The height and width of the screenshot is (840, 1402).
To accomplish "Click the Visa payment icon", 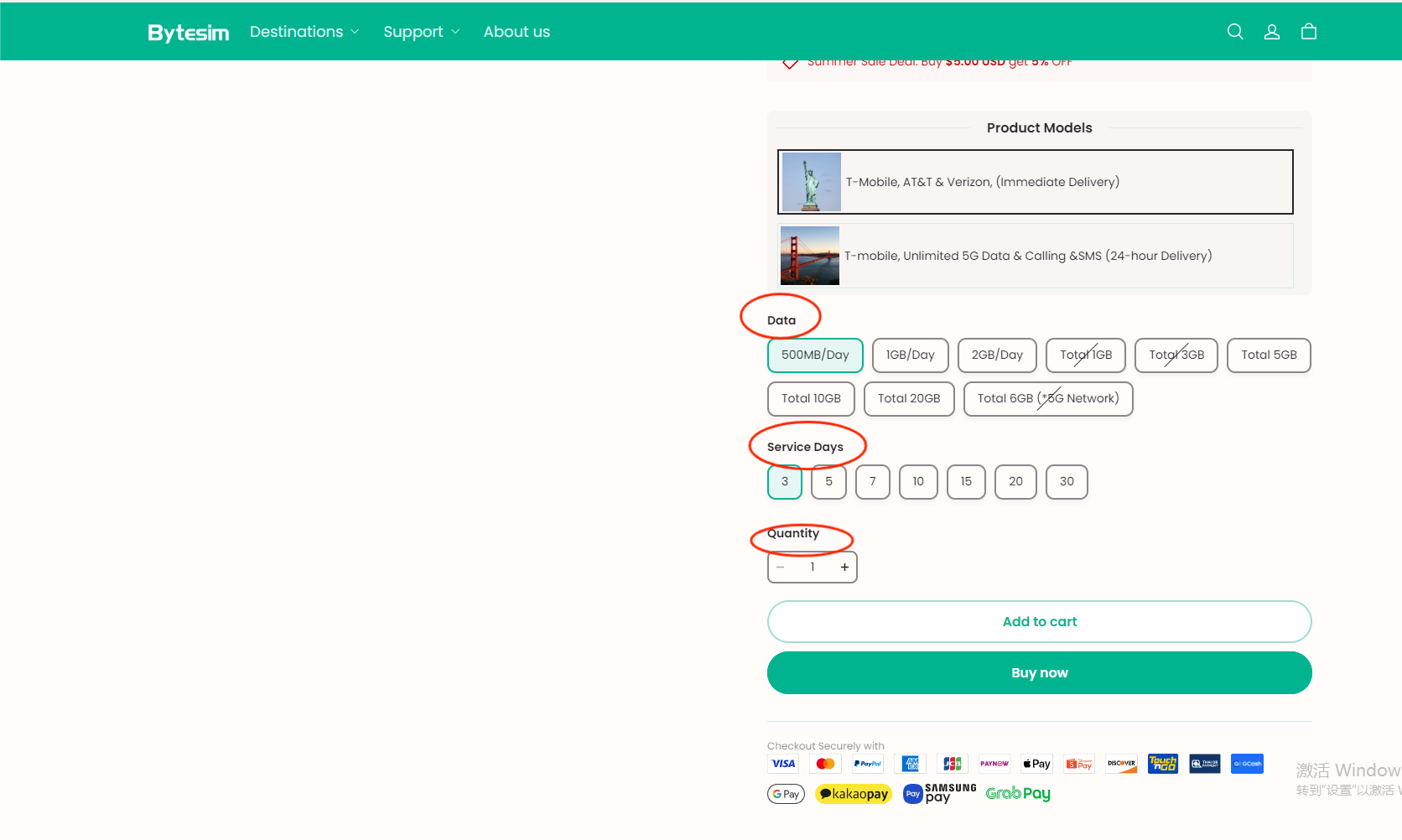I will [x=783, y=764].
